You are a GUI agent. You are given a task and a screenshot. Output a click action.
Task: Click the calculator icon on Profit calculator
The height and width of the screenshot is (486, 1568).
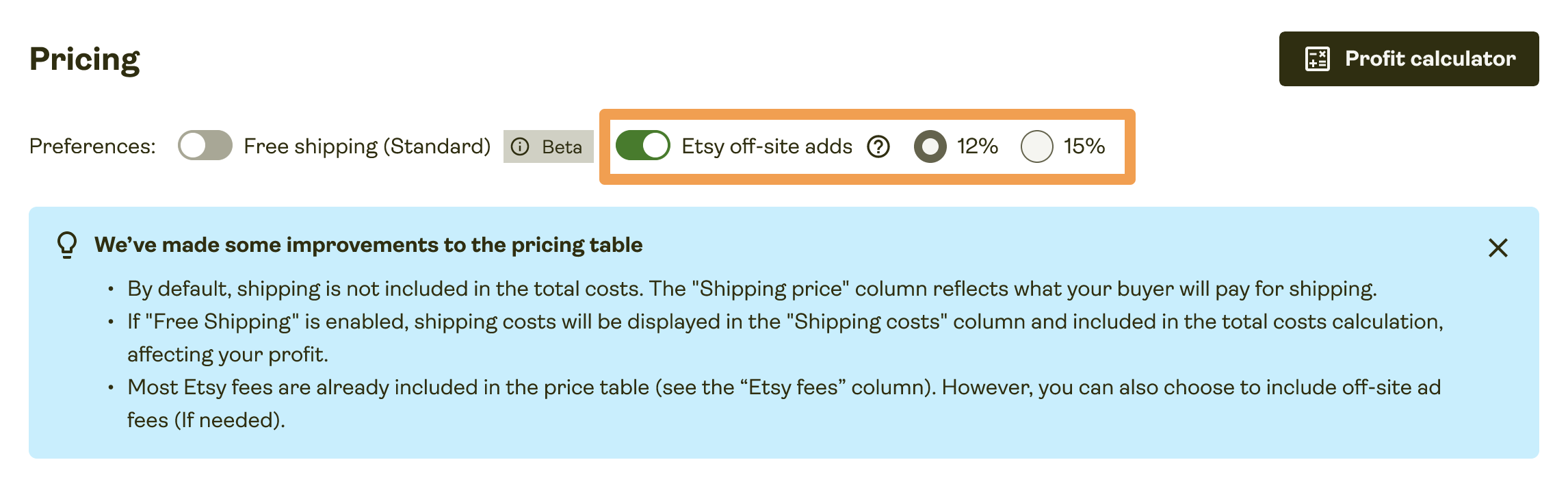pyautogui.click(x=1317, y=59)
